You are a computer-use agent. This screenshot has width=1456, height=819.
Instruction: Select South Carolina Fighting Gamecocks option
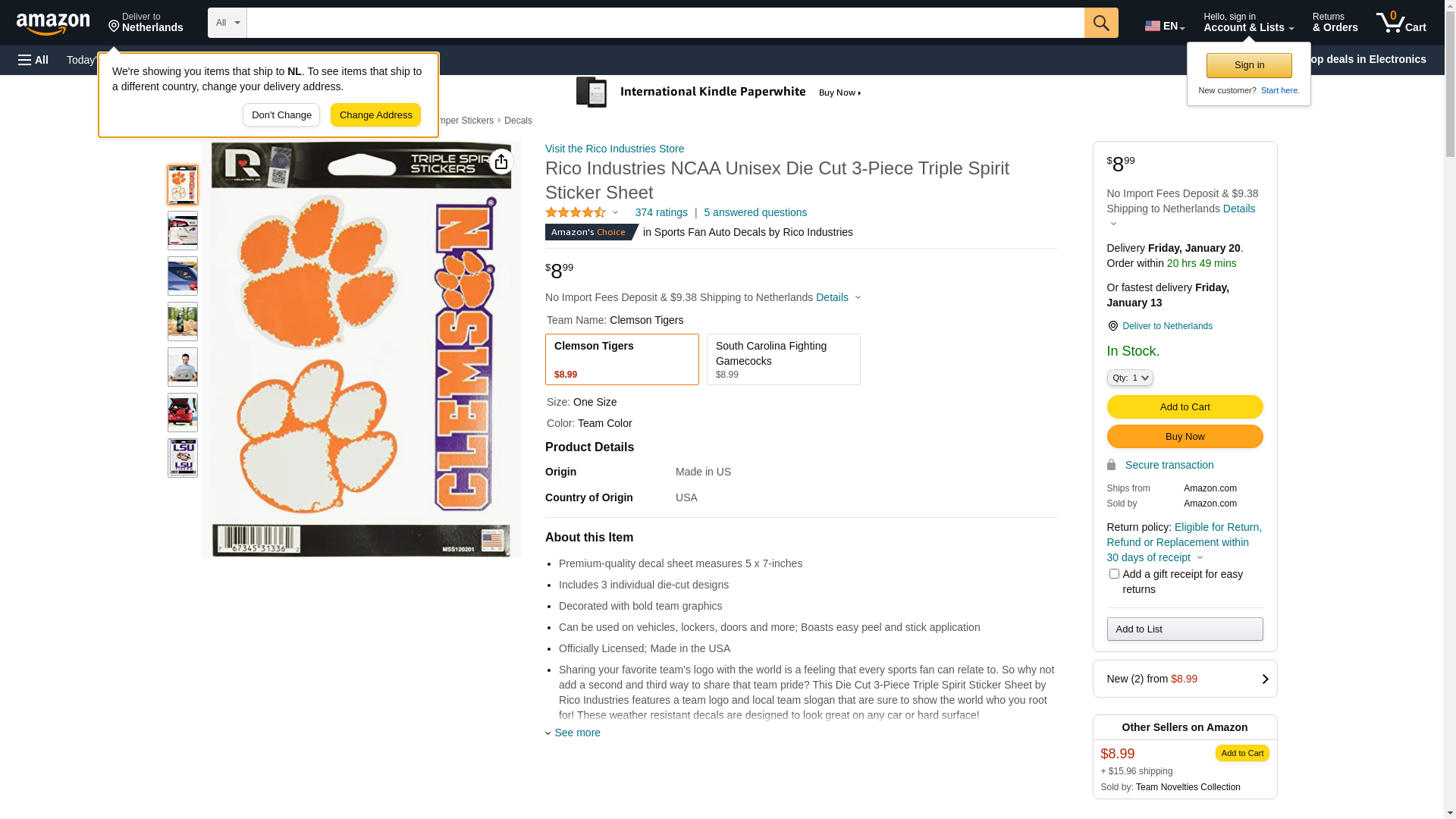tap(783, 359)
